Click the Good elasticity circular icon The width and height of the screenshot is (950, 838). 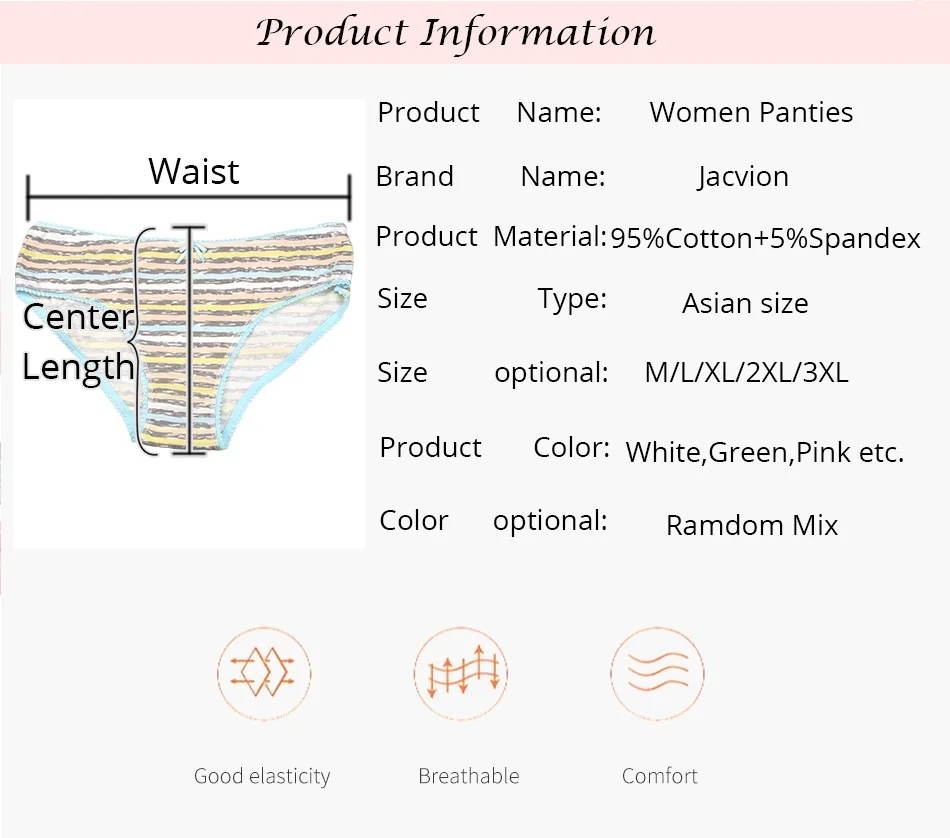coord(264,673)
